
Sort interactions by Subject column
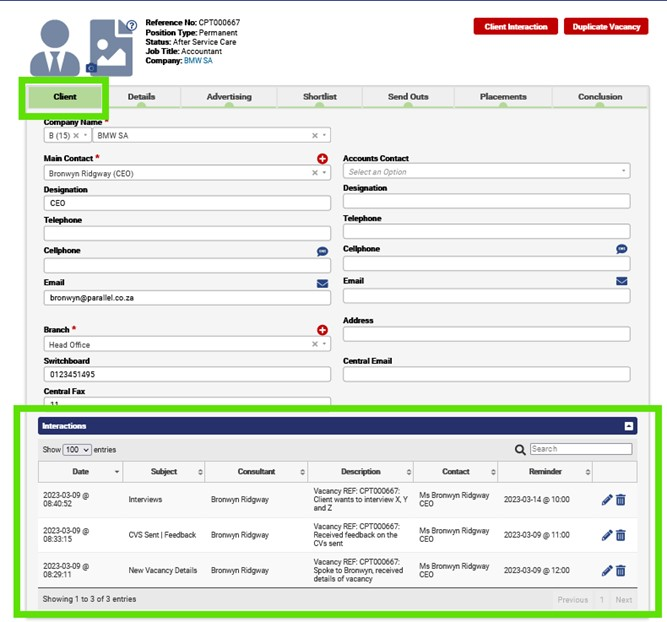tap(164, 472)
